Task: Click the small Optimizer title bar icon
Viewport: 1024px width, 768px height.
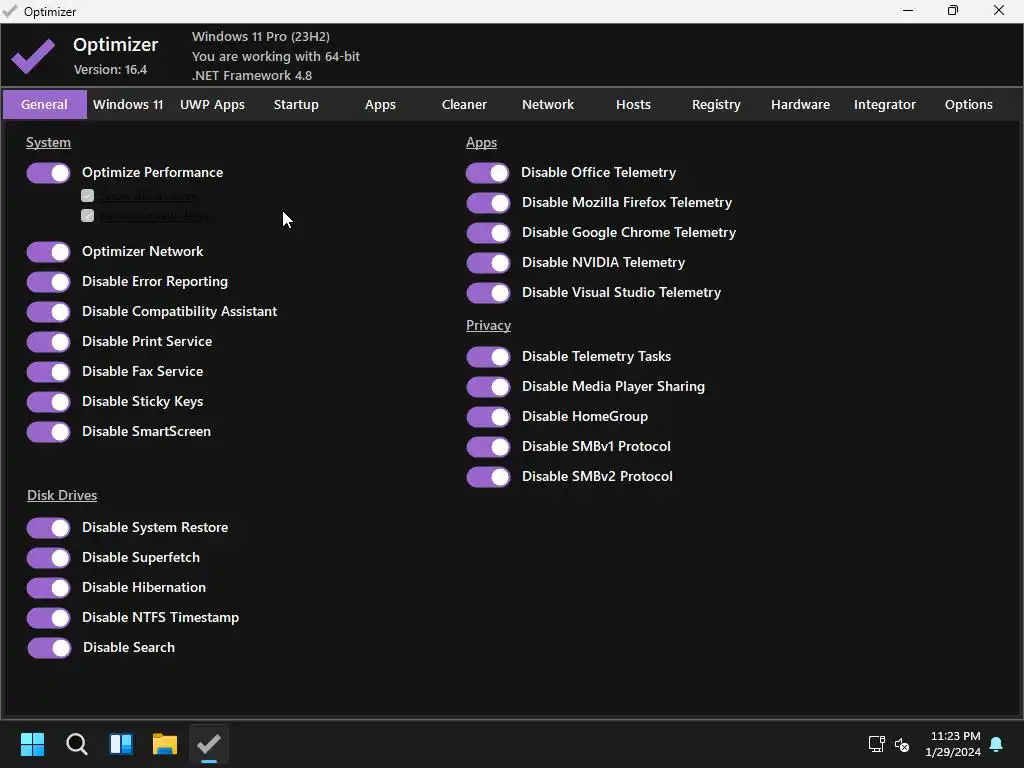Action: tap(10, 11)
